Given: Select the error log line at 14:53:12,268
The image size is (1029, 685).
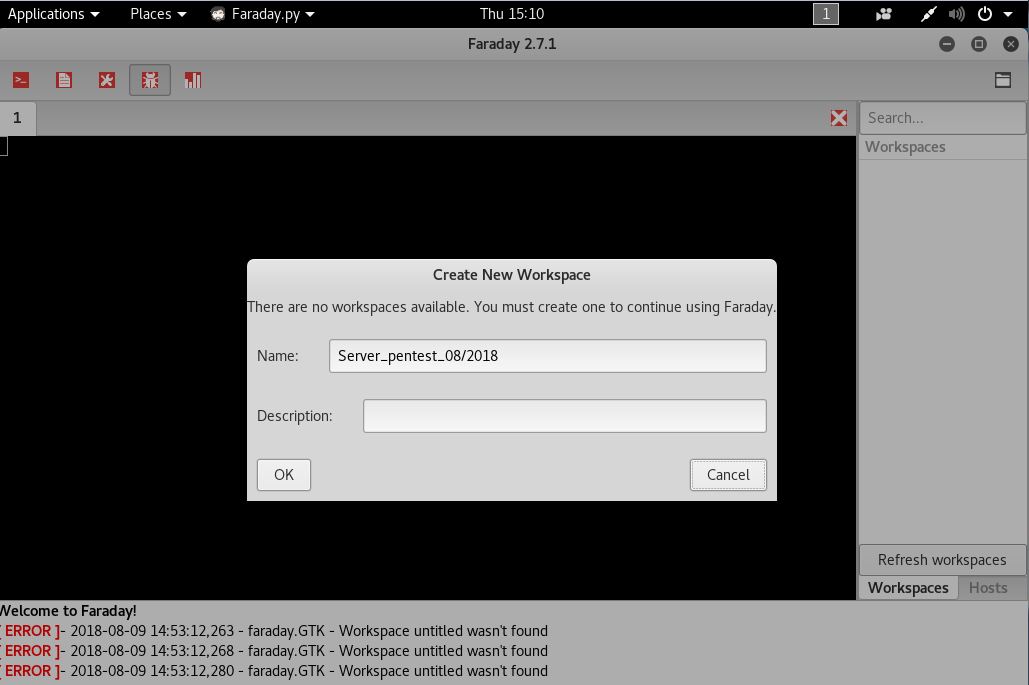Looking at the screenshot, I should pyautogui.click(x=274, y=651).
